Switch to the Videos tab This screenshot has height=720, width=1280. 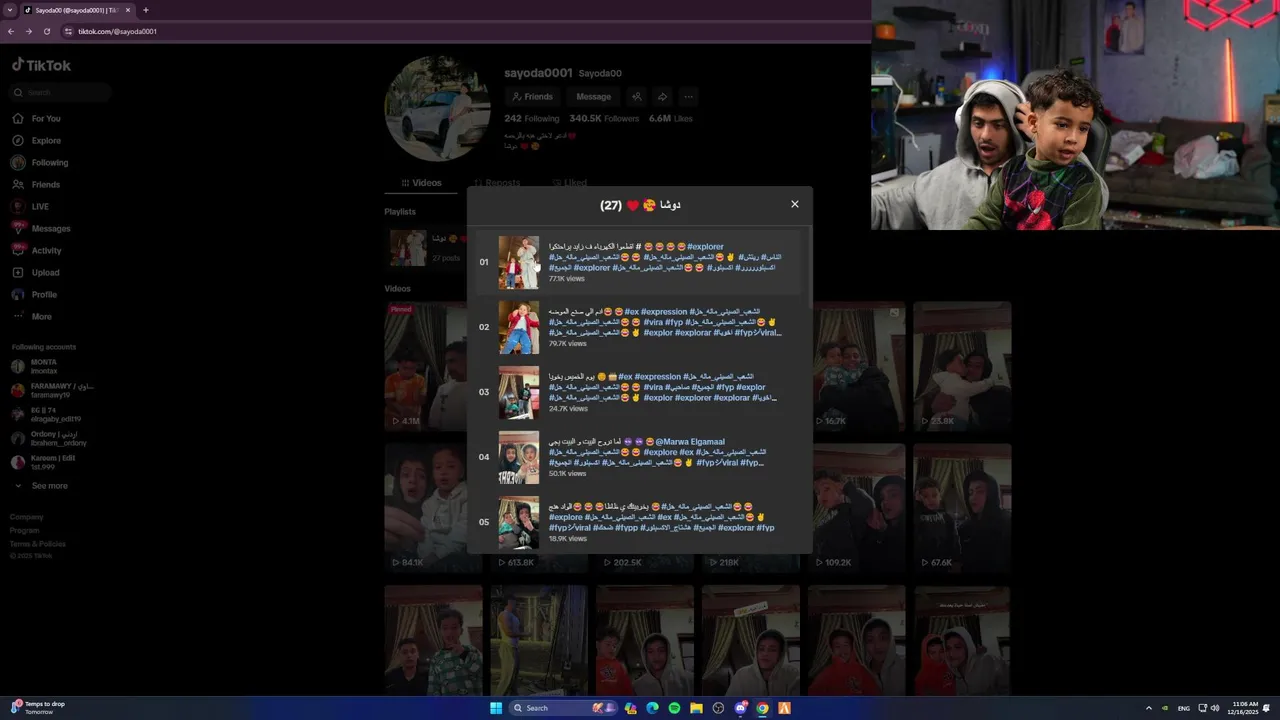[421, 183]
